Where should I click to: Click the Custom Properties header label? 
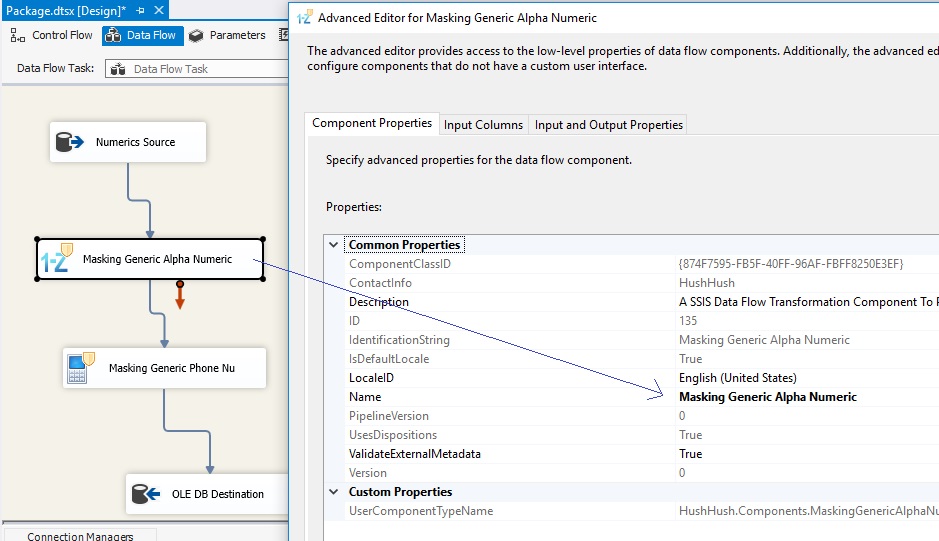click(x=401, y=491)
